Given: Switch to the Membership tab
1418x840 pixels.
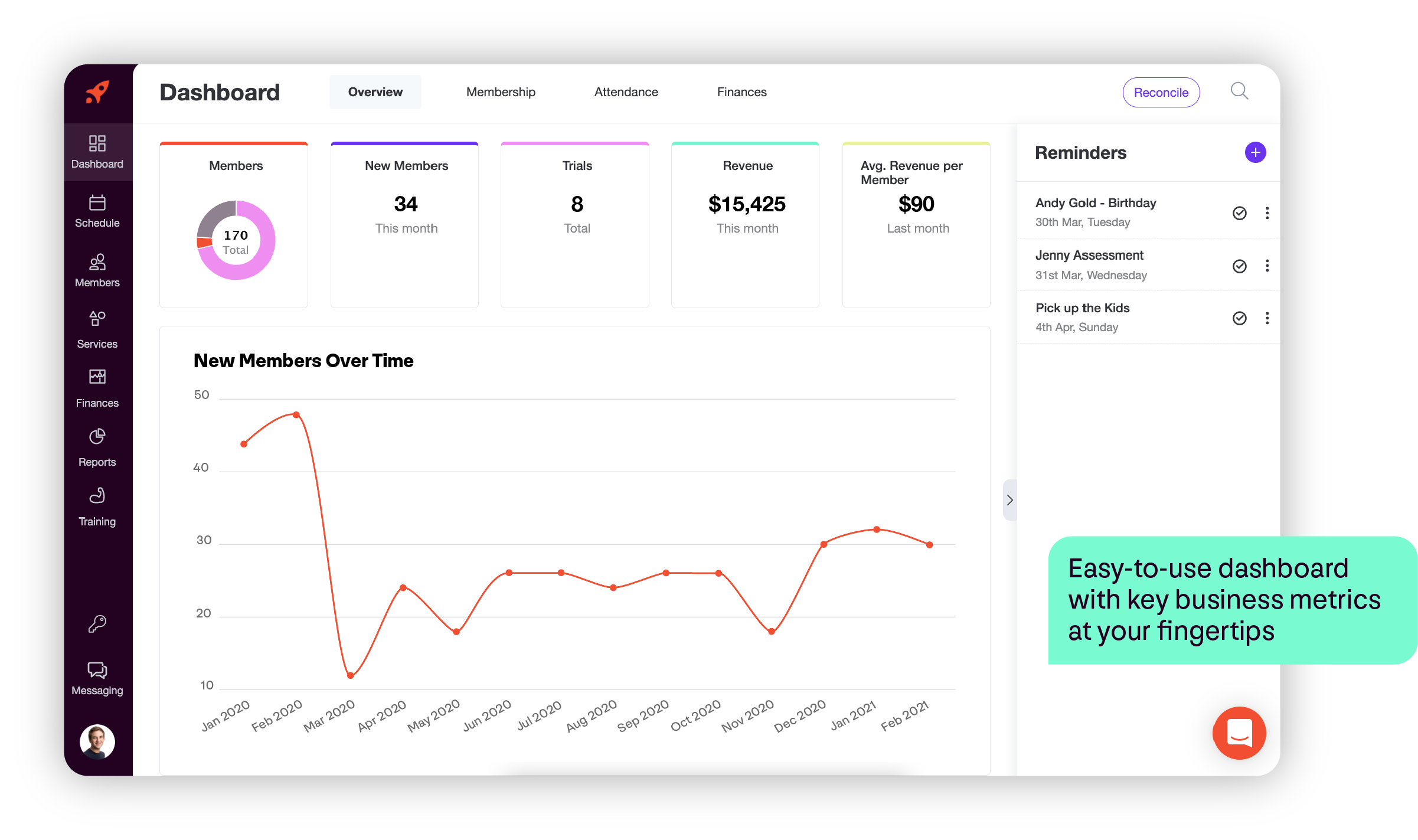Looking at the screenshot, I should (x=501, y=92).
